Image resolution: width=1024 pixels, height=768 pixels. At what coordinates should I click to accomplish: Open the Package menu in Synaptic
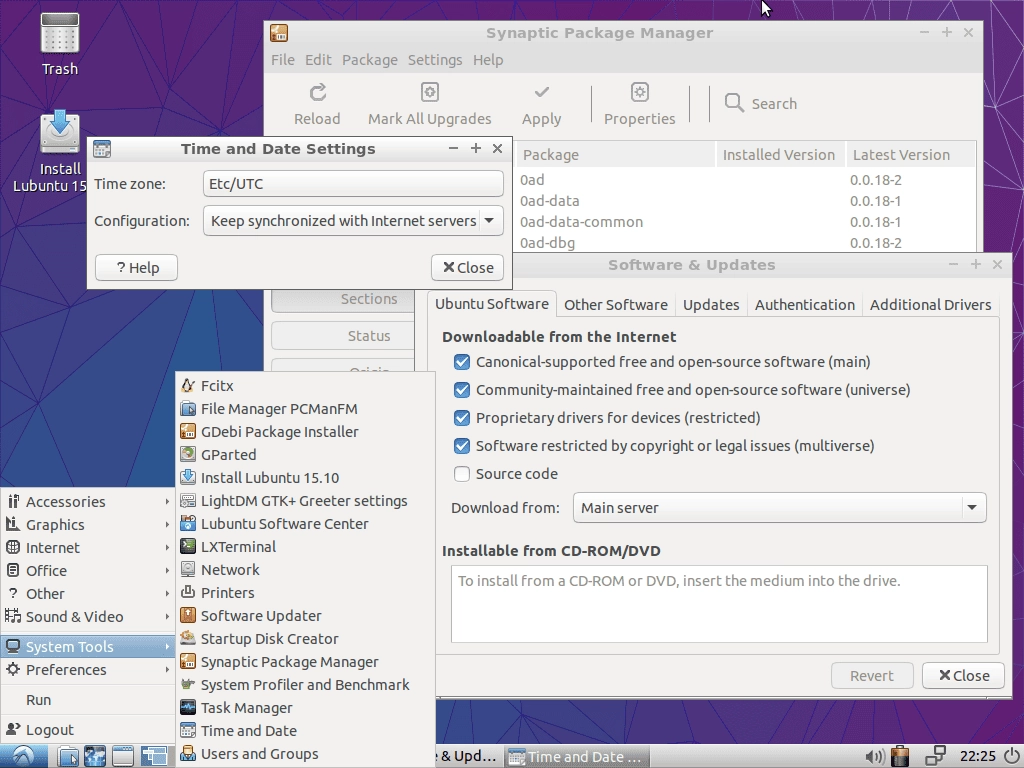[370, 59]
